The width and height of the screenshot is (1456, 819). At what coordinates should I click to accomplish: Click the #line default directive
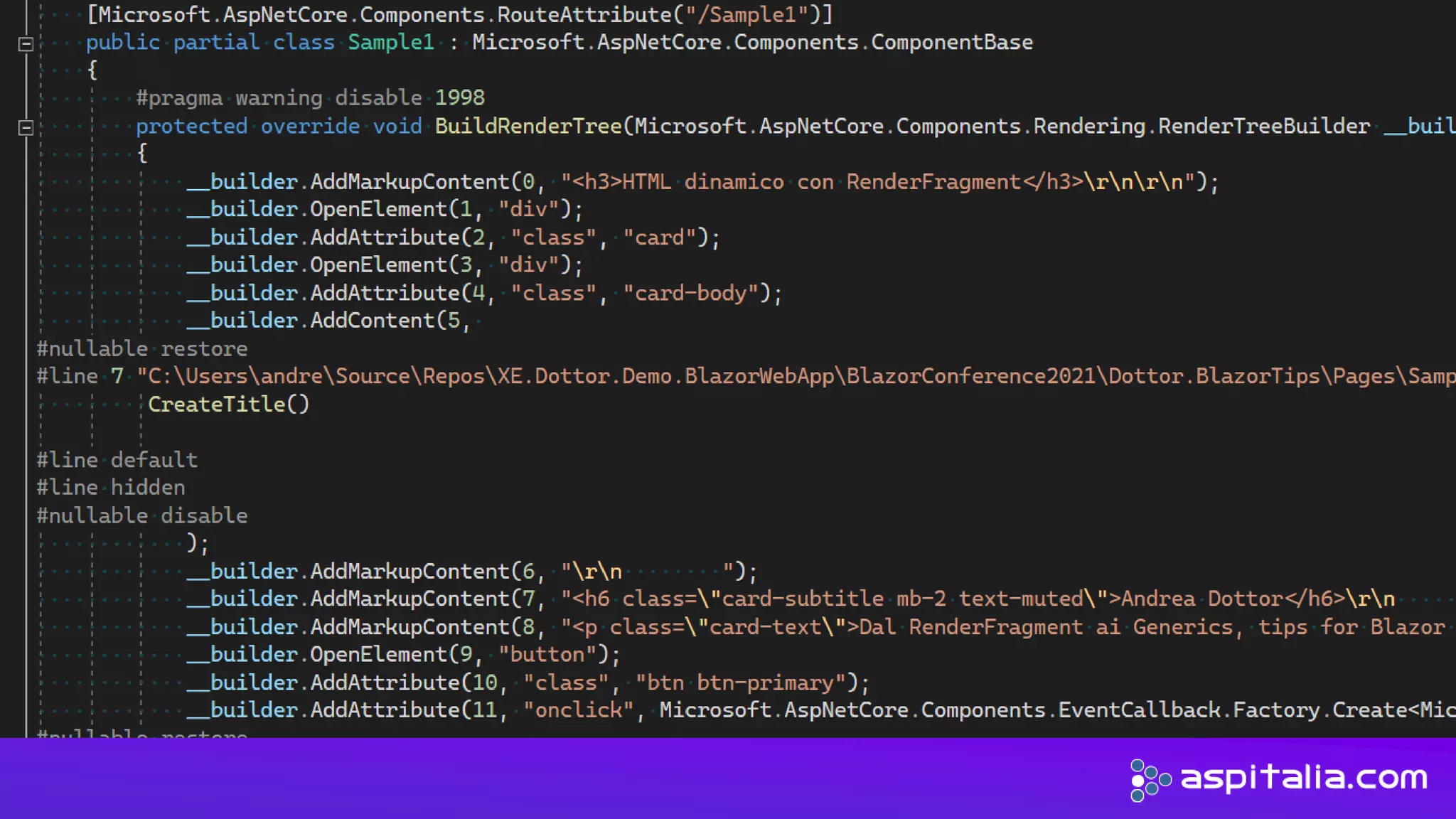click(117, 460)
